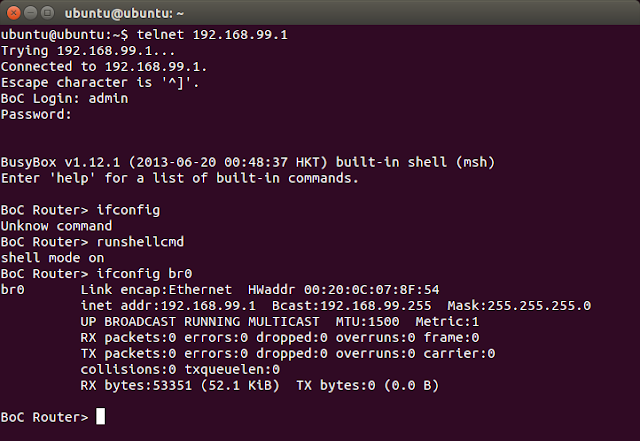The height and width of the screenshot is (441, 640).
Task: Click the 'ifconfig br0' command line
Action: (x=144, y=273)
